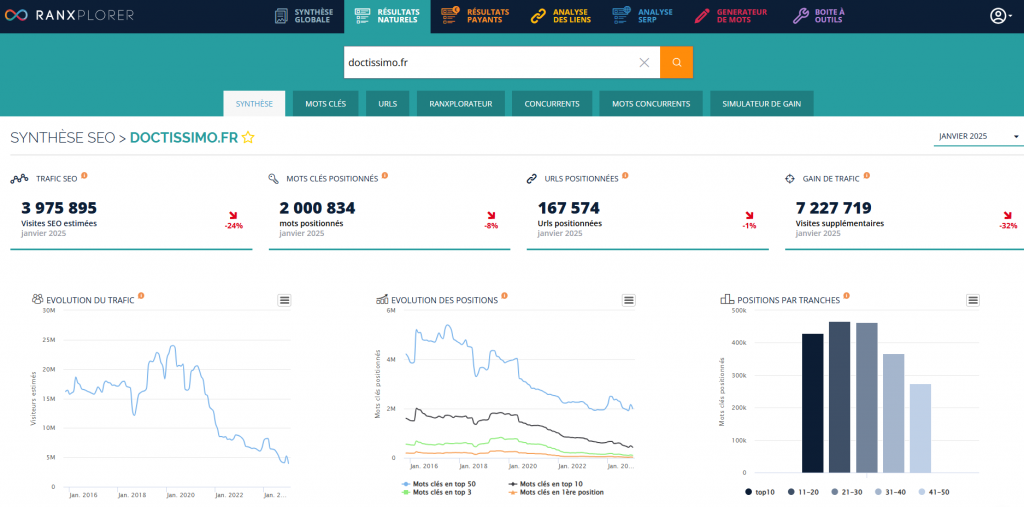Image resolution: width=1024 pixels, height=507 pixels.
Task: Click the DOCTISSIMO.FR heading link
Action: coord(184,137)
